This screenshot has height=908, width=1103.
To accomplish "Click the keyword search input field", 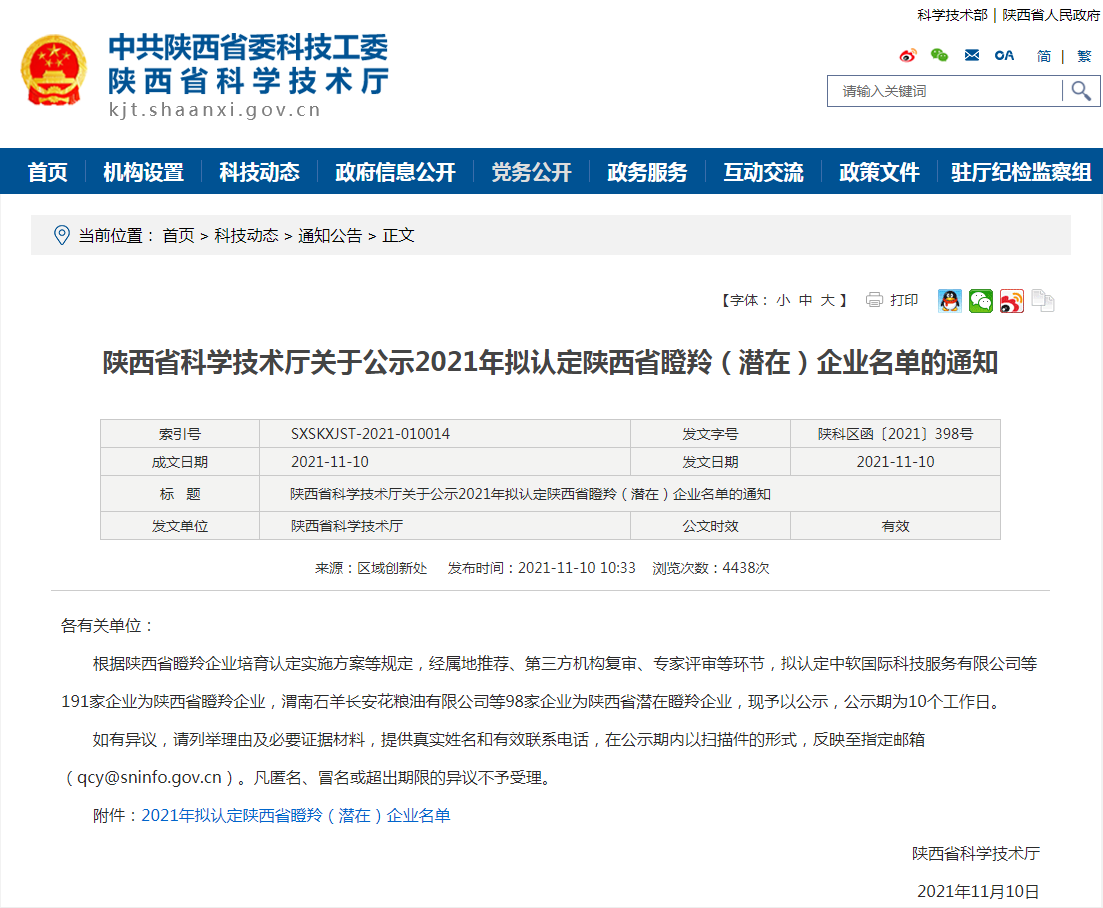I will point(944,91).
